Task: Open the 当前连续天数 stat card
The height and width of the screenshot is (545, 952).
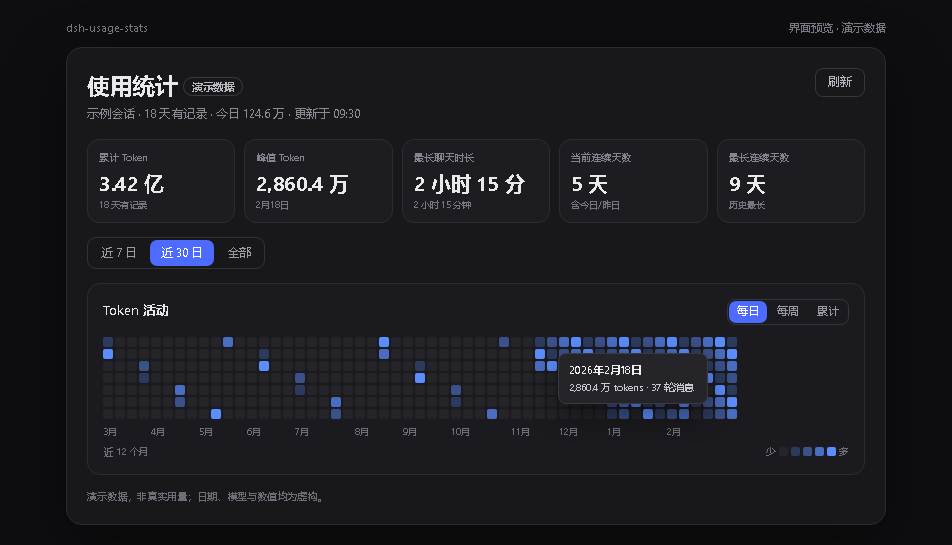Action: [633, 181]
